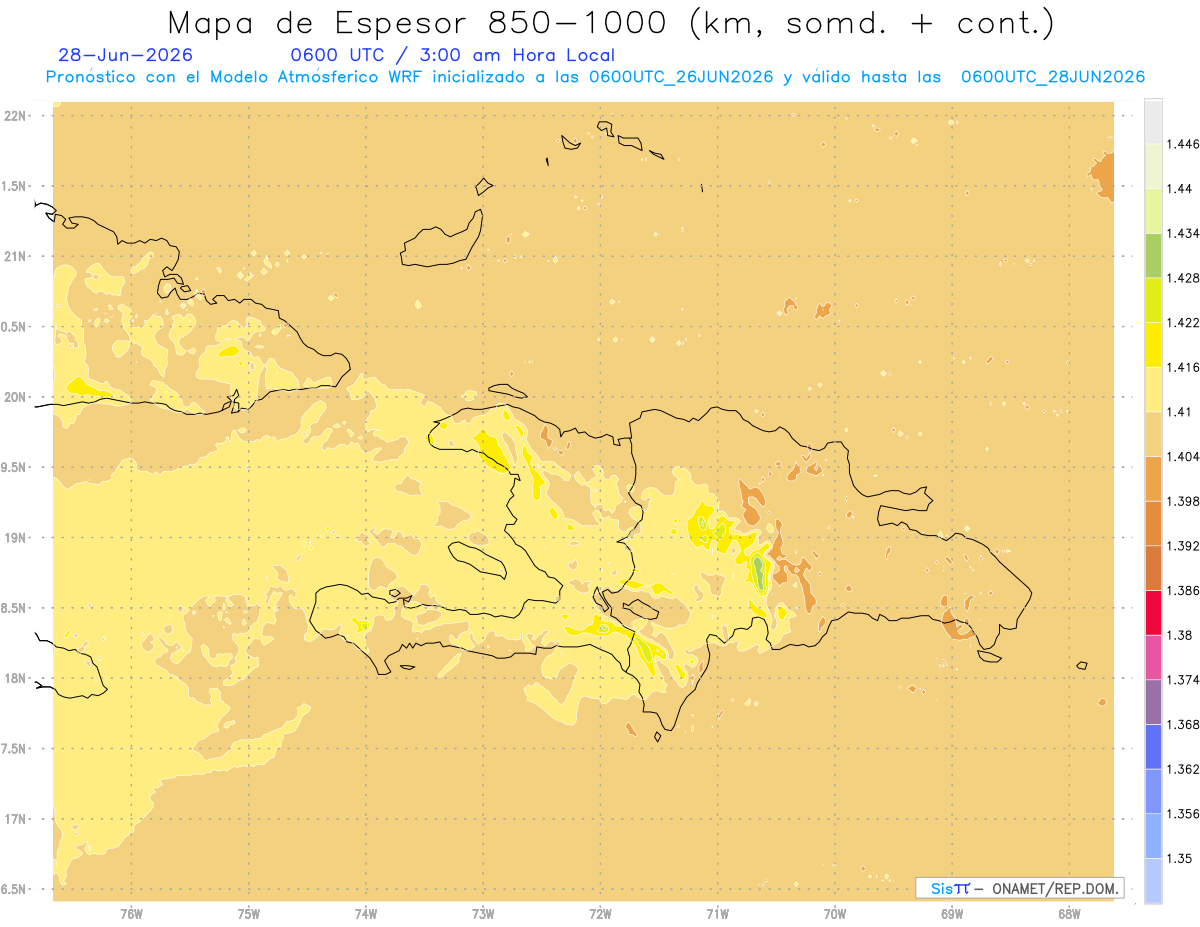Click the latitude label '22N'
This screenshot has height=927, width=1200.
[15, 116]
